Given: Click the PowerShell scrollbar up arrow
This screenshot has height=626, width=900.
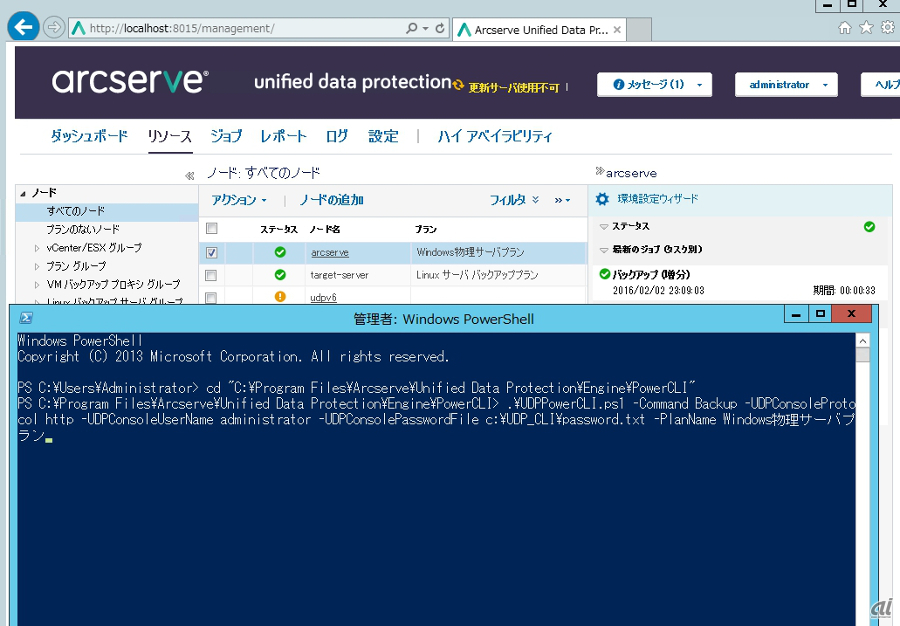Looking at the screenshot, I should click(863, 341).
